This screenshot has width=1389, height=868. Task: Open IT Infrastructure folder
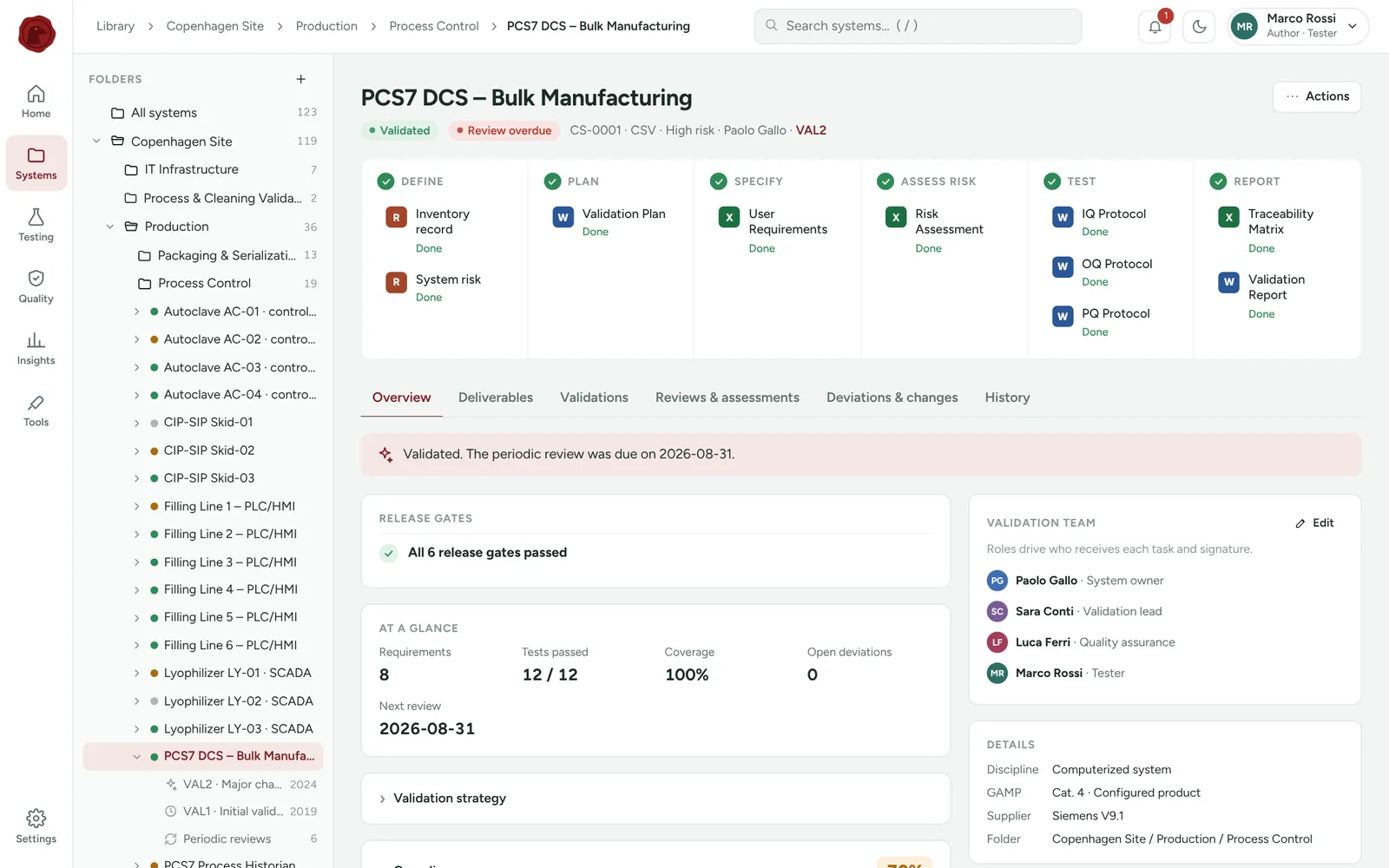click(x=203, y=169)
